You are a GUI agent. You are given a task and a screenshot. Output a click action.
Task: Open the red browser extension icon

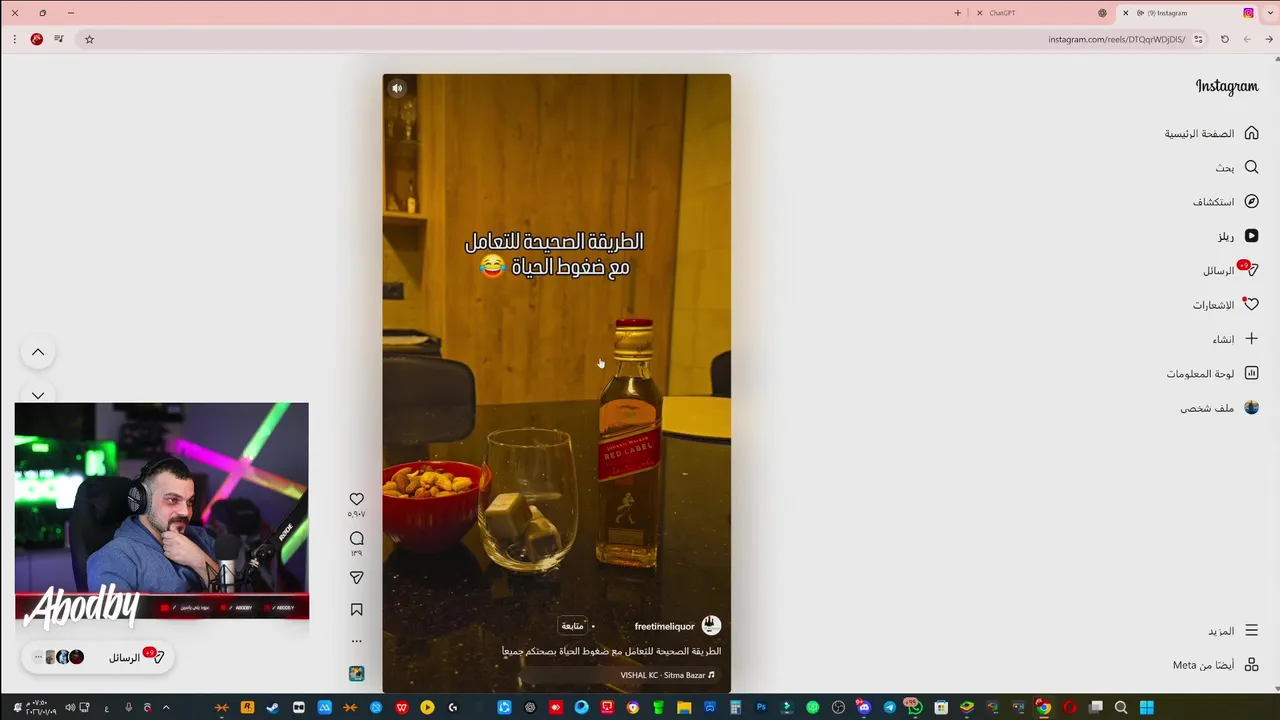tap(37, 39)
